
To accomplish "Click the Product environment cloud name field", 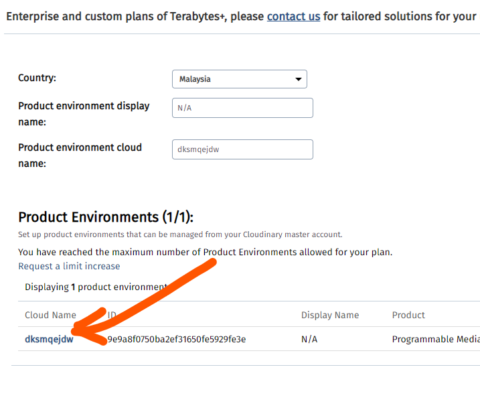I will pos(242,149).
